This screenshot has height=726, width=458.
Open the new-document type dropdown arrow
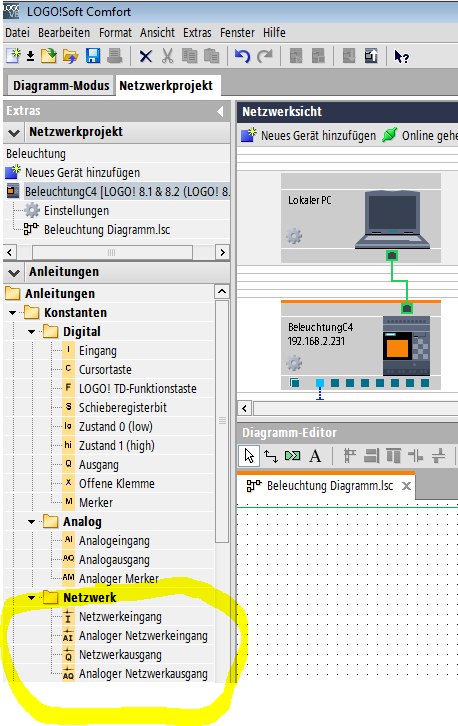coord(30,56)
